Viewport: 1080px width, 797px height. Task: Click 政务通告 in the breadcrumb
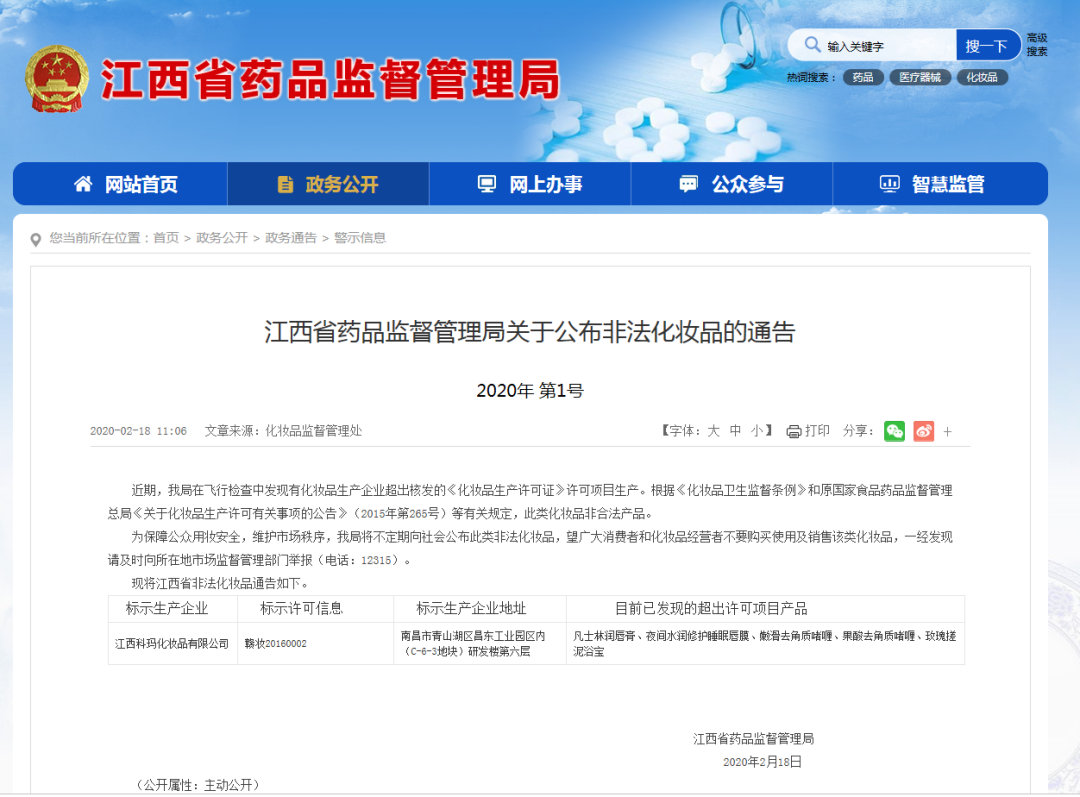pos(290,238)
